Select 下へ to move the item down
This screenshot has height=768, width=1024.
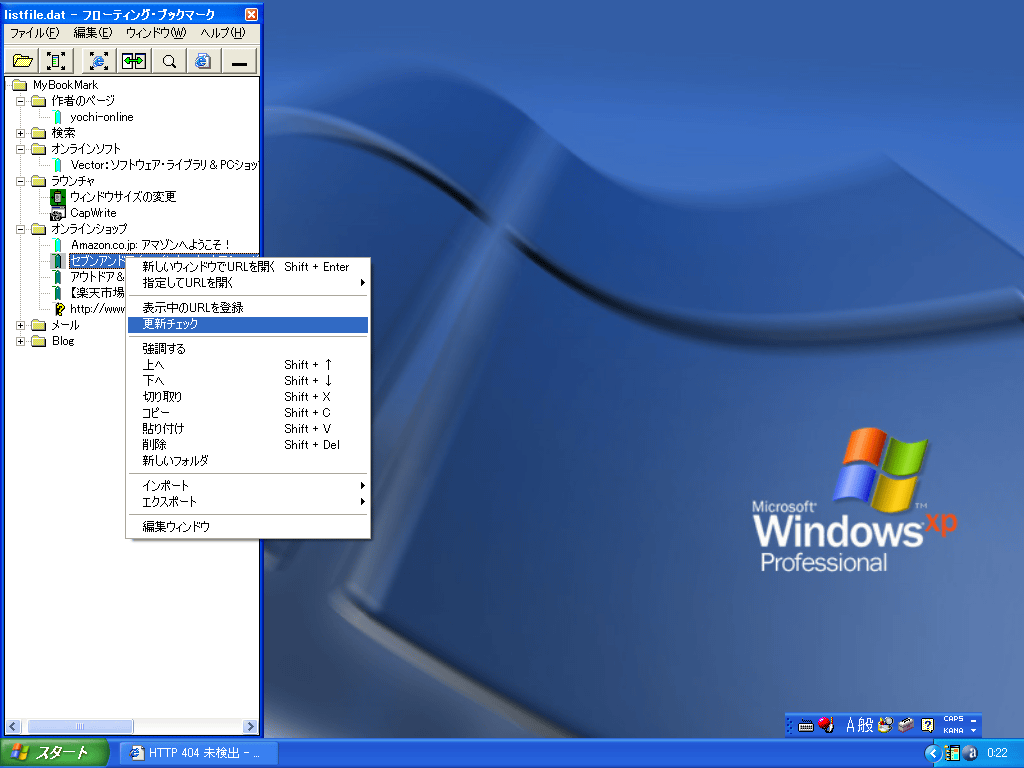[x=248, y=381]
